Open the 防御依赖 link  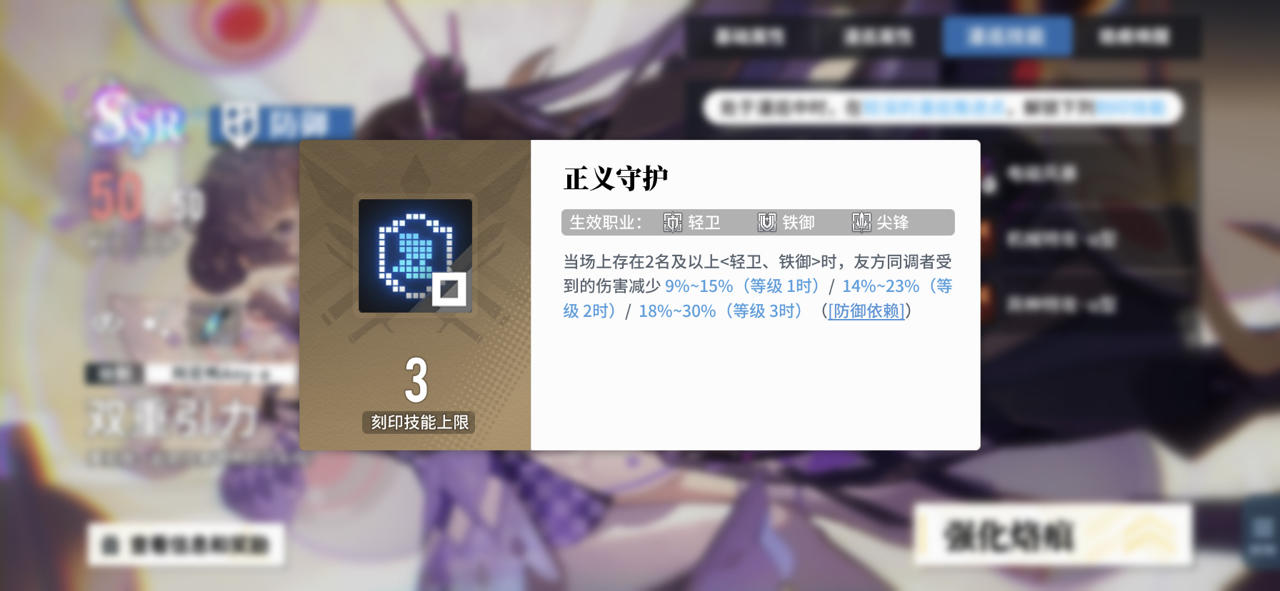(866, 311)
